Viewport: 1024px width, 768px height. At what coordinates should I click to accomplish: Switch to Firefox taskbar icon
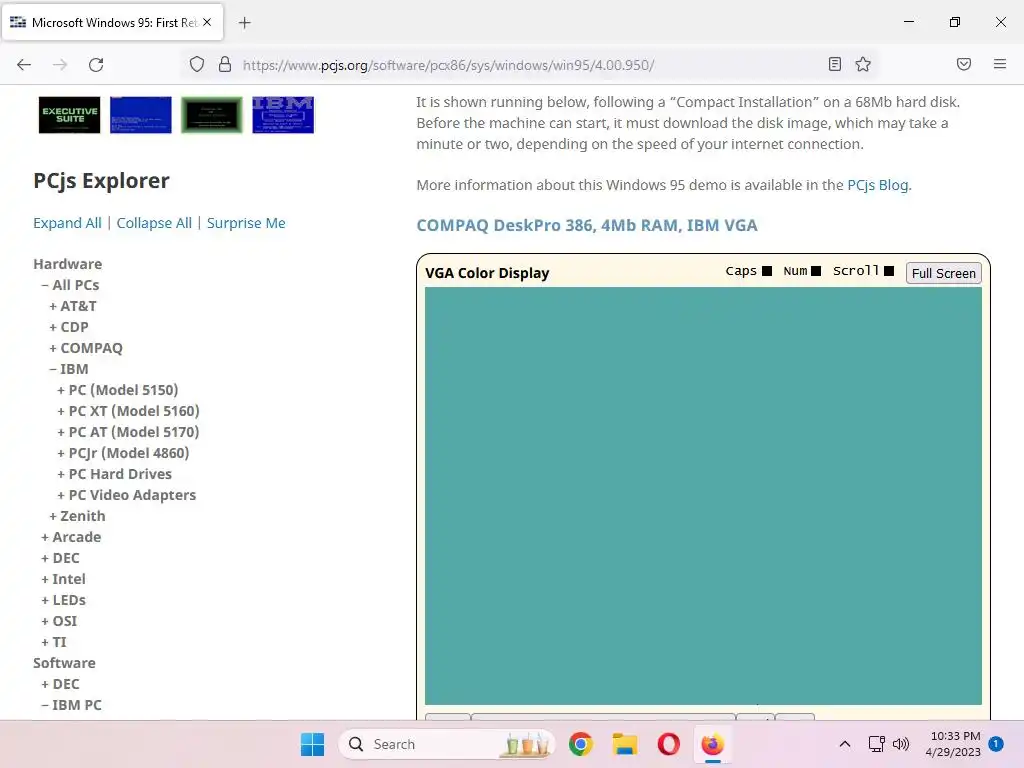coord(712,744)
